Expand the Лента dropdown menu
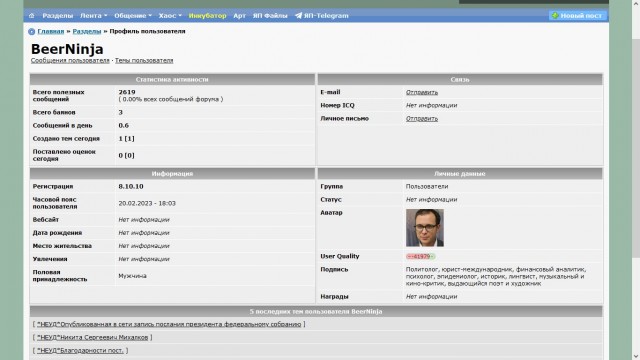Viewport: 640px width, 360px height. (93, 16)
